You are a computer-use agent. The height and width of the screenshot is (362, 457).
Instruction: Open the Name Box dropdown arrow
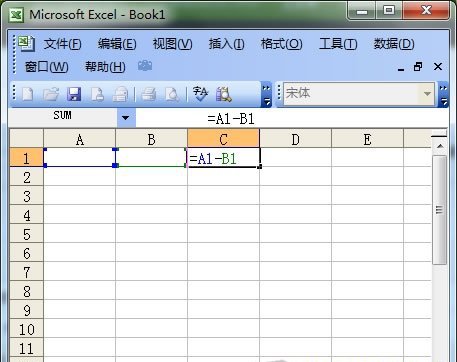pos(126,118)
